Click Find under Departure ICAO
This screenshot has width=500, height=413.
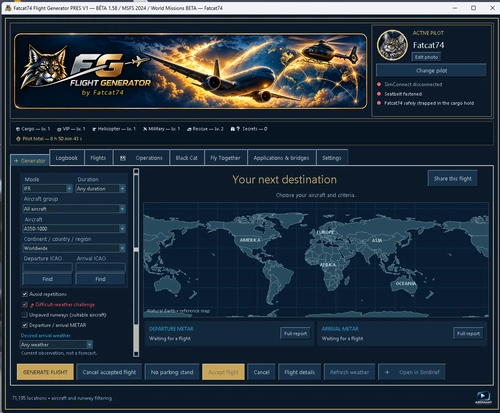tap(47, 279)
